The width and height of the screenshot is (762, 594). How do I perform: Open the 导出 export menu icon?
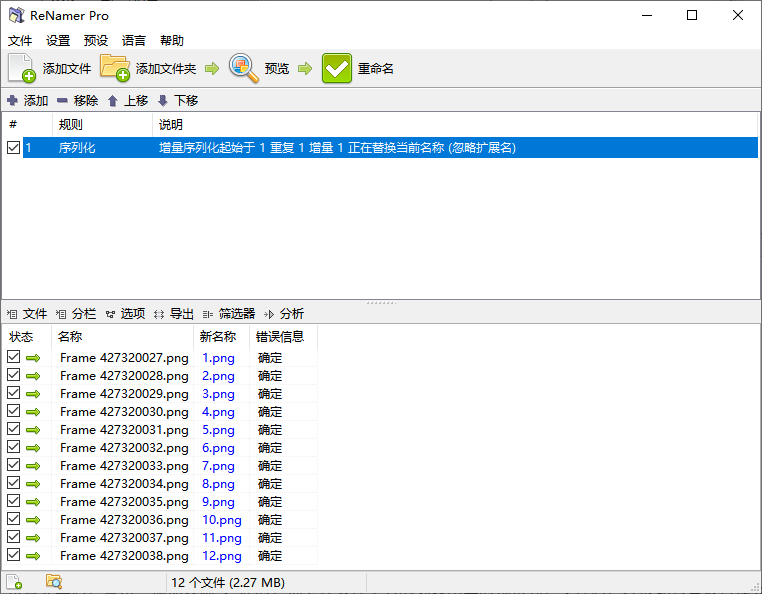tap(159, 314)
